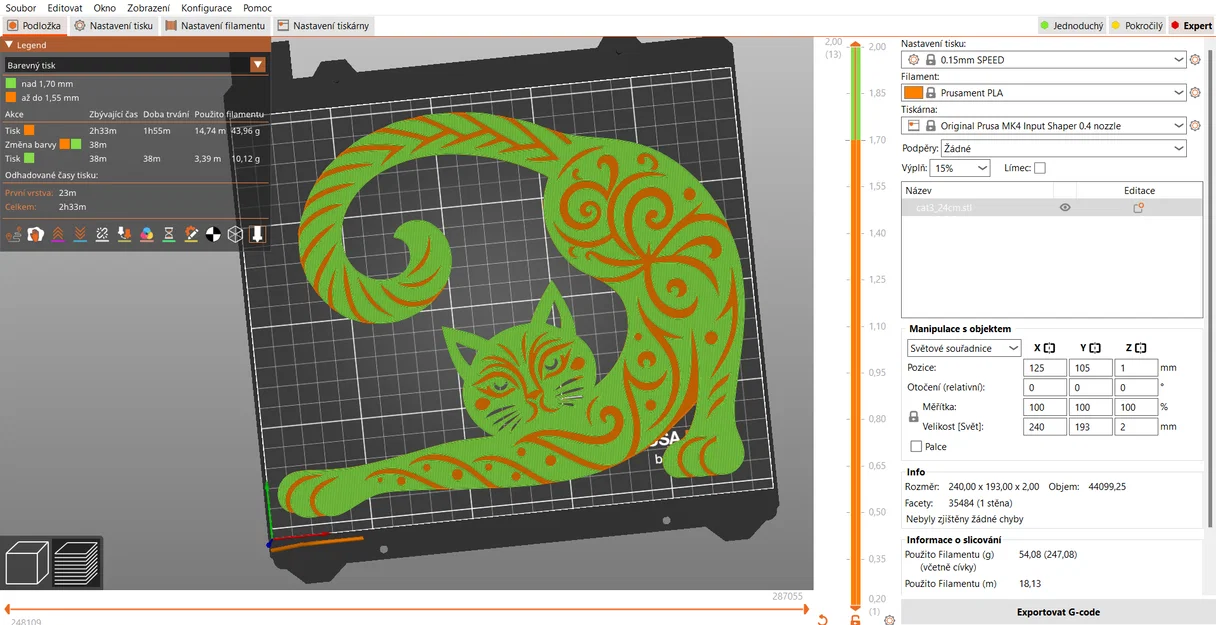This screenshot has height=625, width=1216.
Task: Open the Filament preset dropdown
Action: (1044, 93)
